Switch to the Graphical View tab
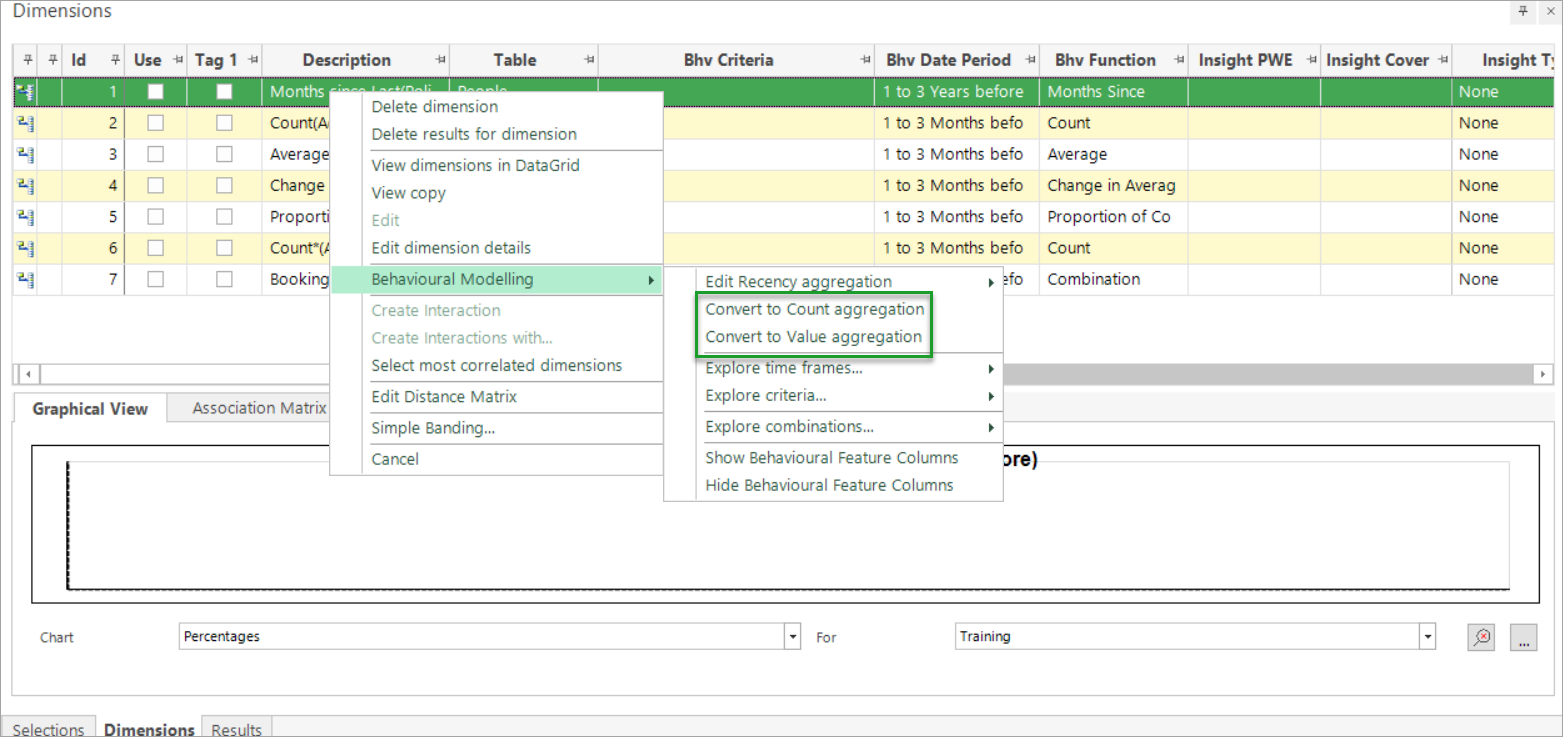 (x=90, y=408)
